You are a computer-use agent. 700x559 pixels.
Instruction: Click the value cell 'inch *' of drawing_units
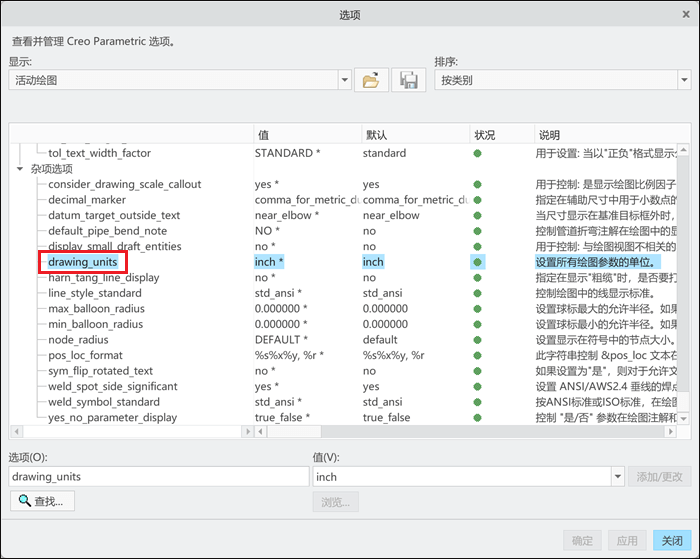click(269, 262)
